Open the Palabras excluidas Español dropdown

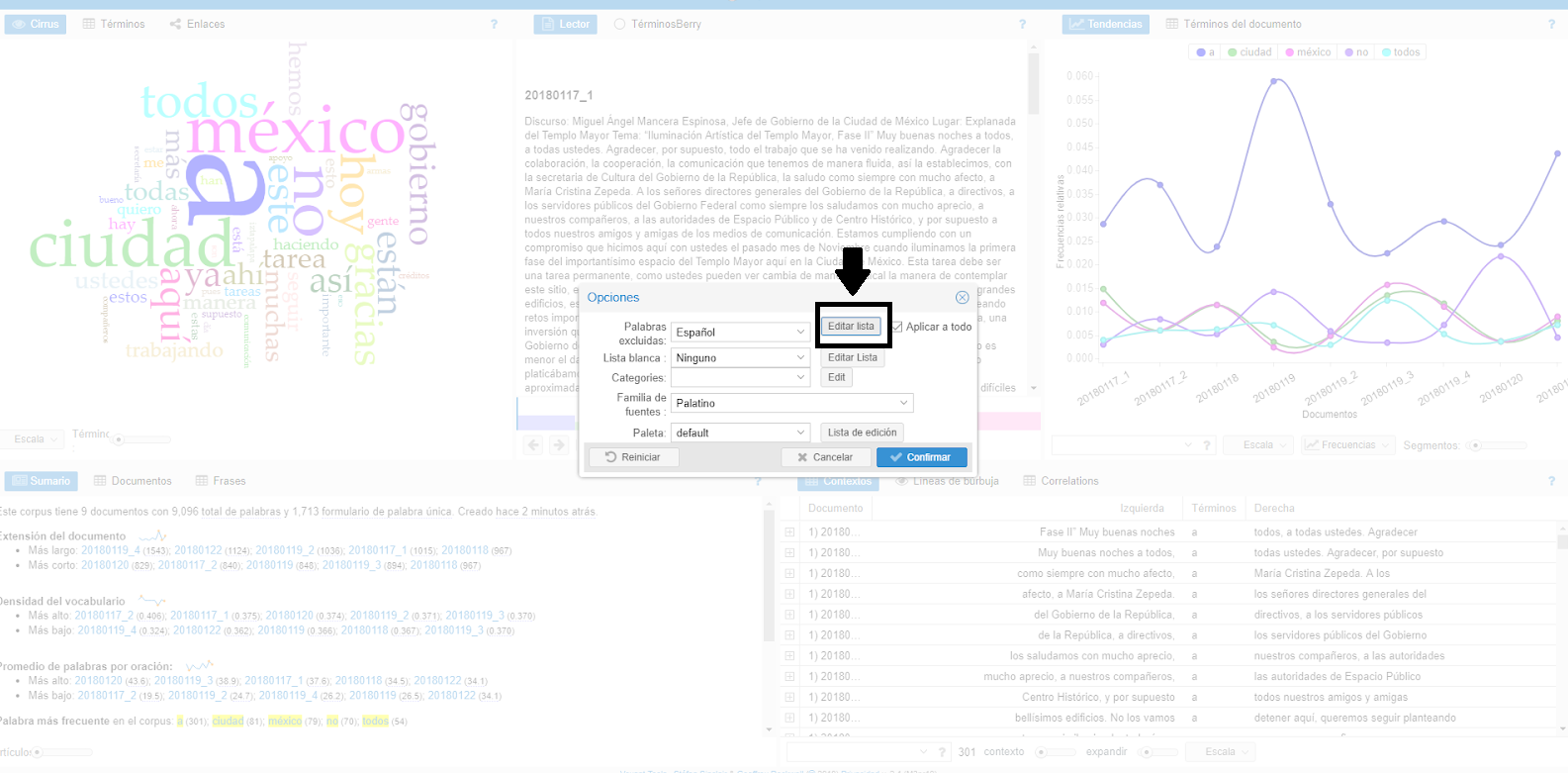point(741,333)
